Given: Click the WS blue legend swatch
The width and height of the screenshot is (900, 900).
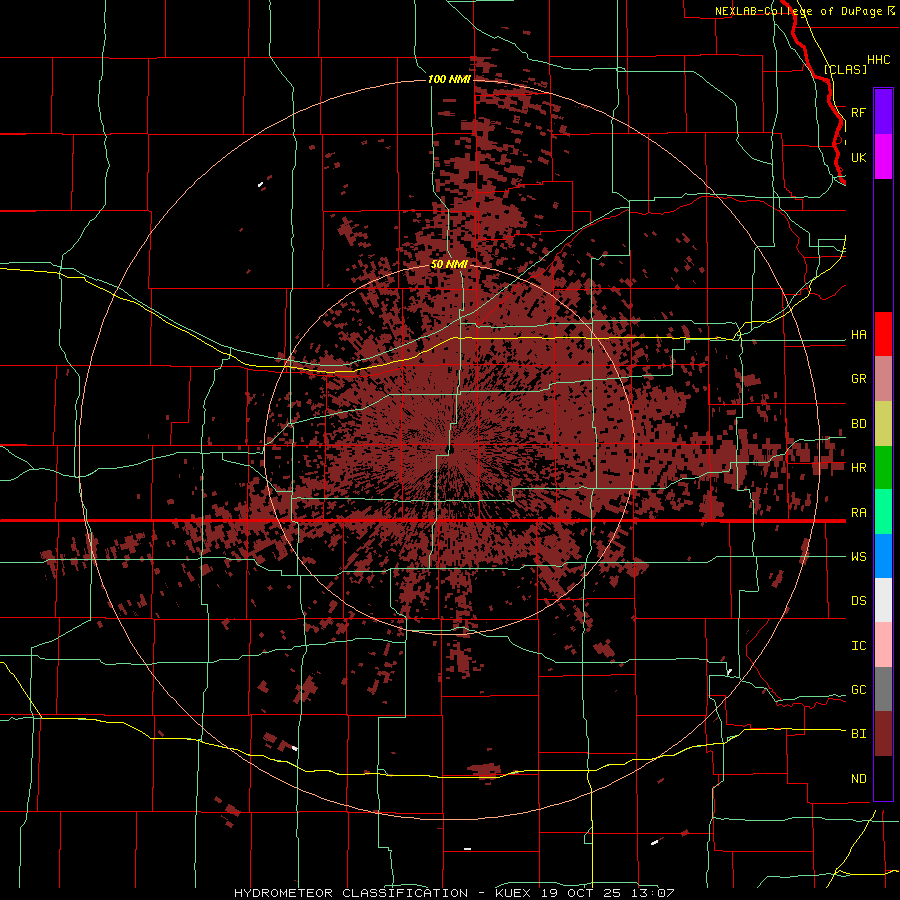Looking at the screenshot, I should pos(883,556).
